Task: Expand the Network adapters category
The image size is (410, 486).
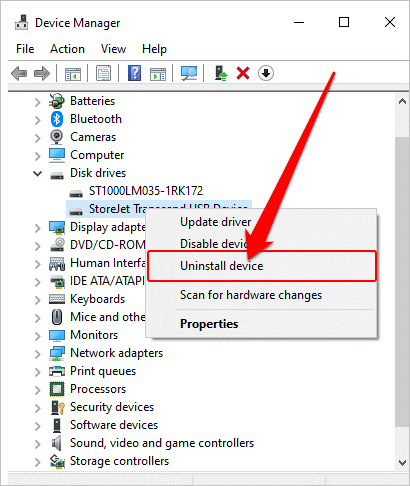Action: coord(37,354)
